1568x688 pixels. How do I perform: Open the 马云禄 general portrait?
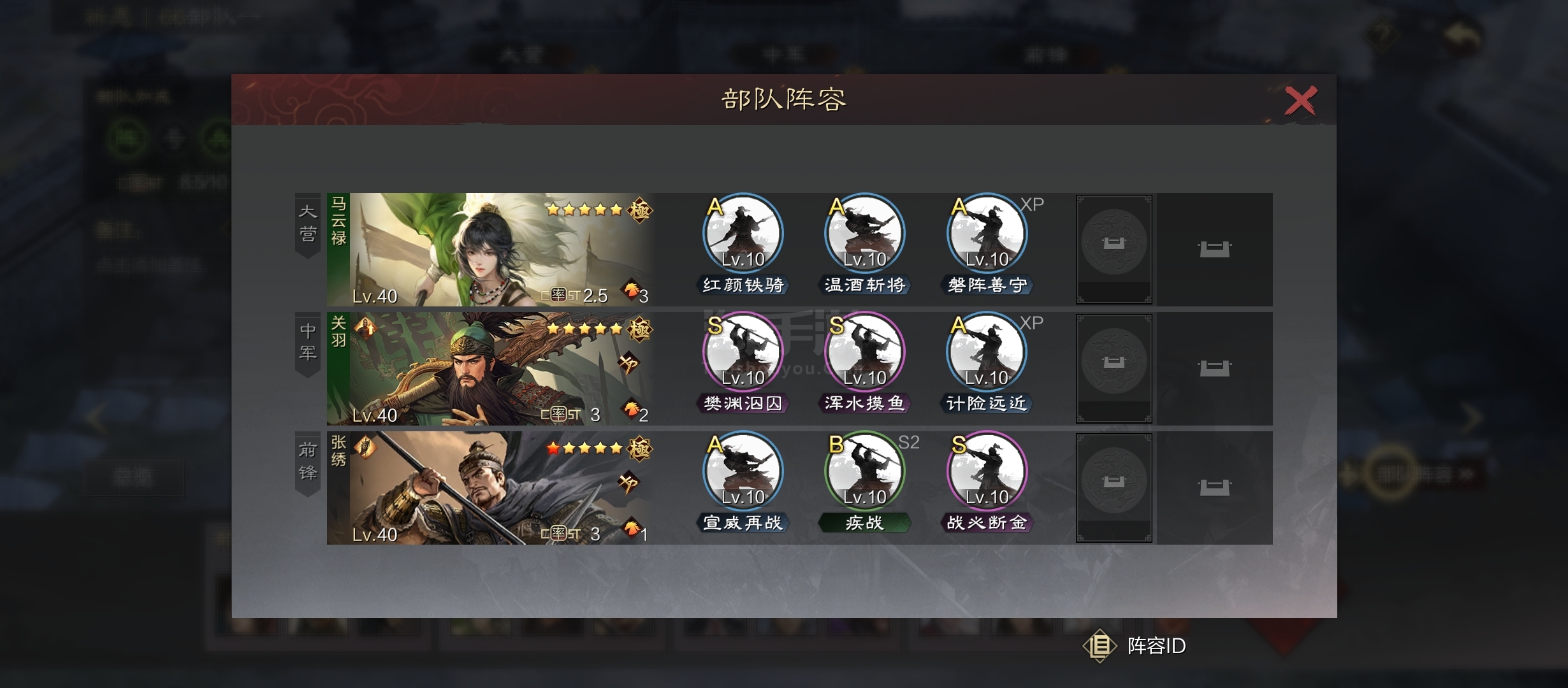pos(491,249)
